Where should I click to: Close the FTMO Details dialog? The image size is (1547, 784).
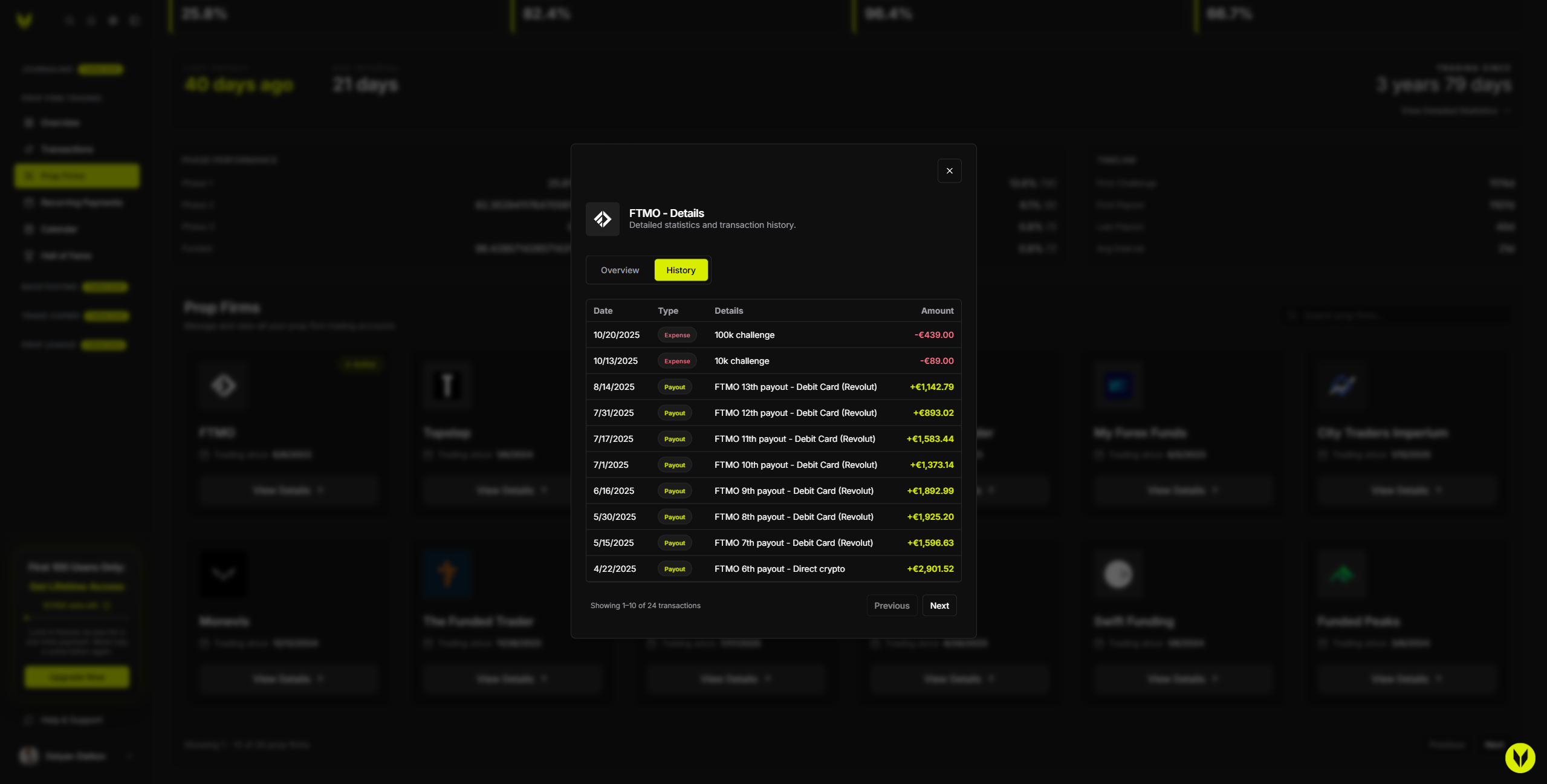(949, 171)
